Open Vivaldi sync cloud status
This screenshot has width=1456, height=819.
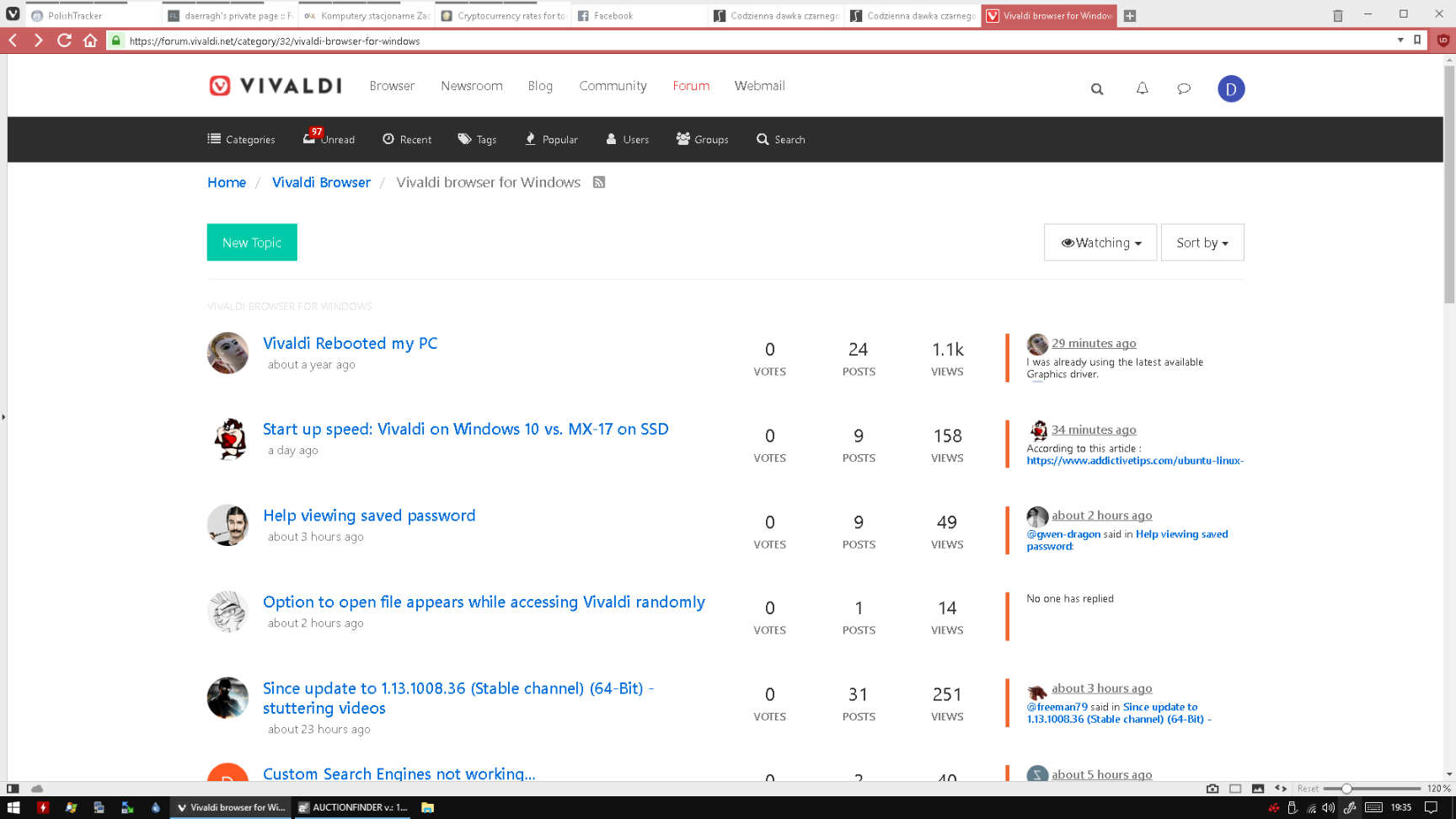pyautogui.click(x=37, y=789)
